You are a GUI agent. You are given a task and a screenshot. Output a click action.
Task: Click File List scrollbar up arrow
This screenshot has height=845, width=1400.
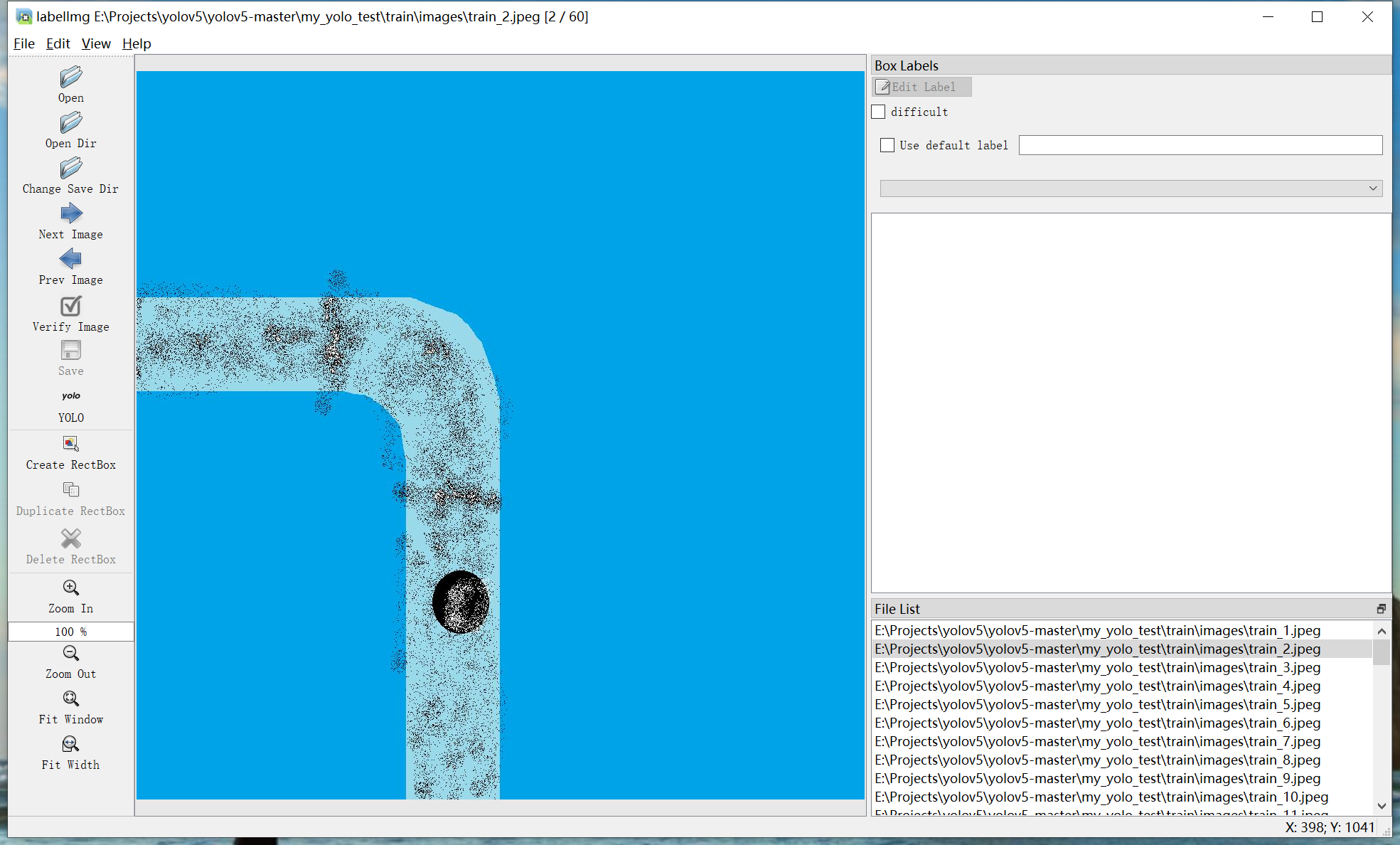(x=1382, y=631)
